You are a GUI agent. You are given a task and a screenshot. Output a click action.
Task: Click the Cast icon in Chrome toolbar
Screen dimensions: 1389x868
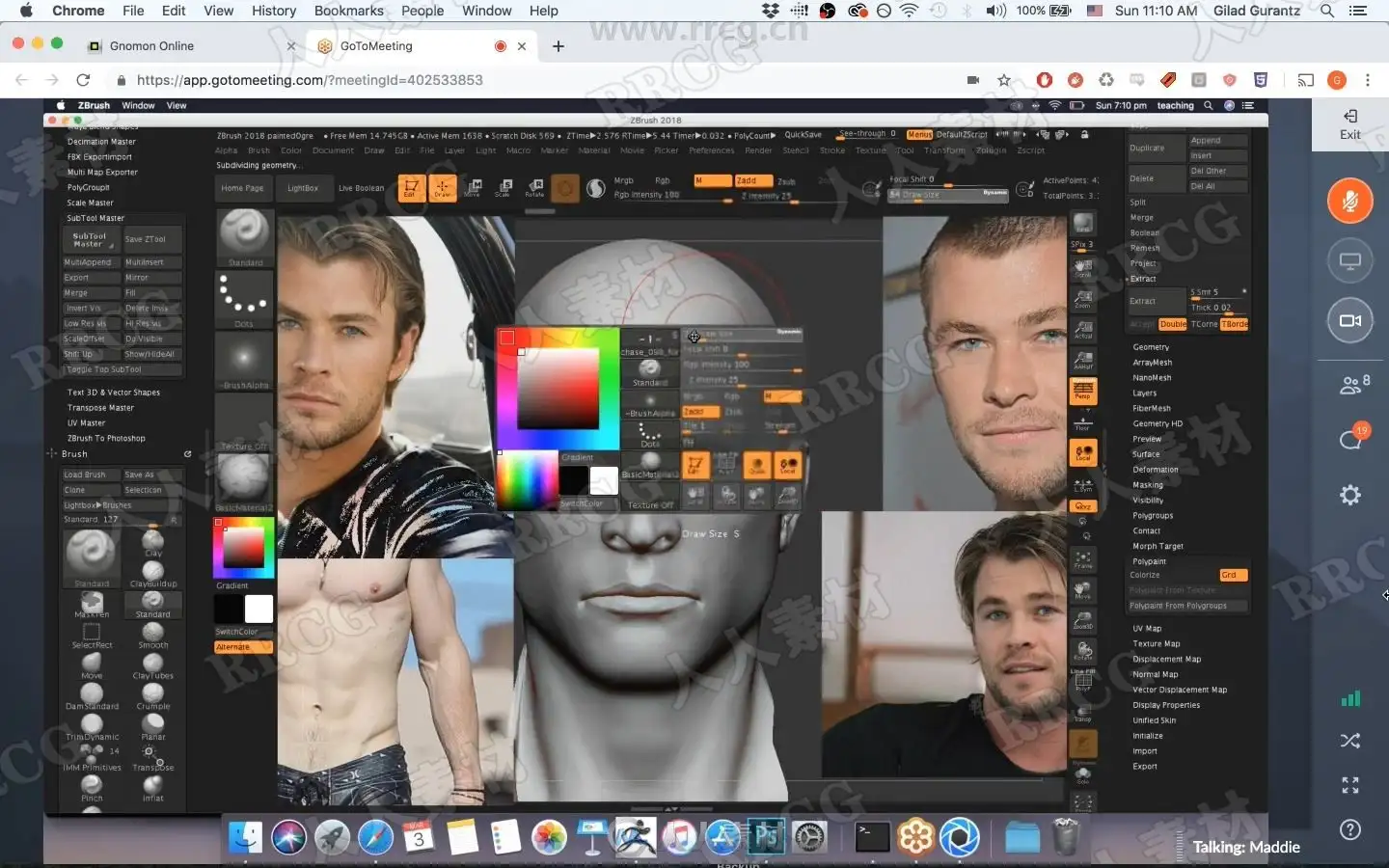pyautogui.click(x=1305, y=80)
